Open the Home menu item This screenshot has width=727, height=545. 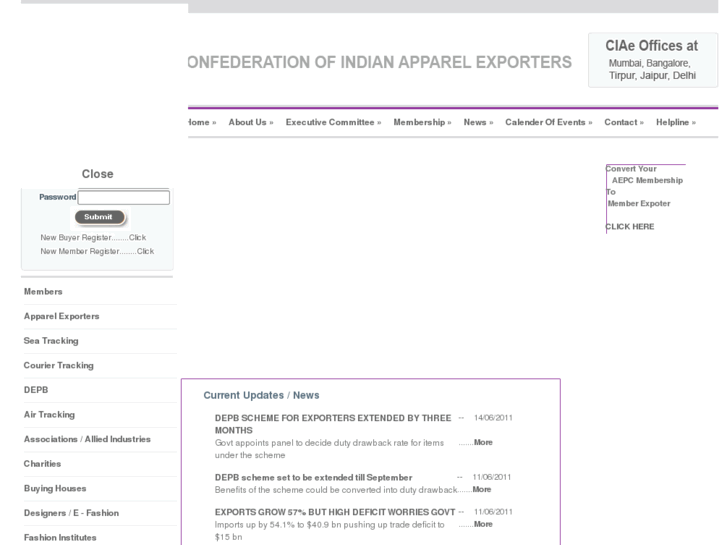(202, 122)
